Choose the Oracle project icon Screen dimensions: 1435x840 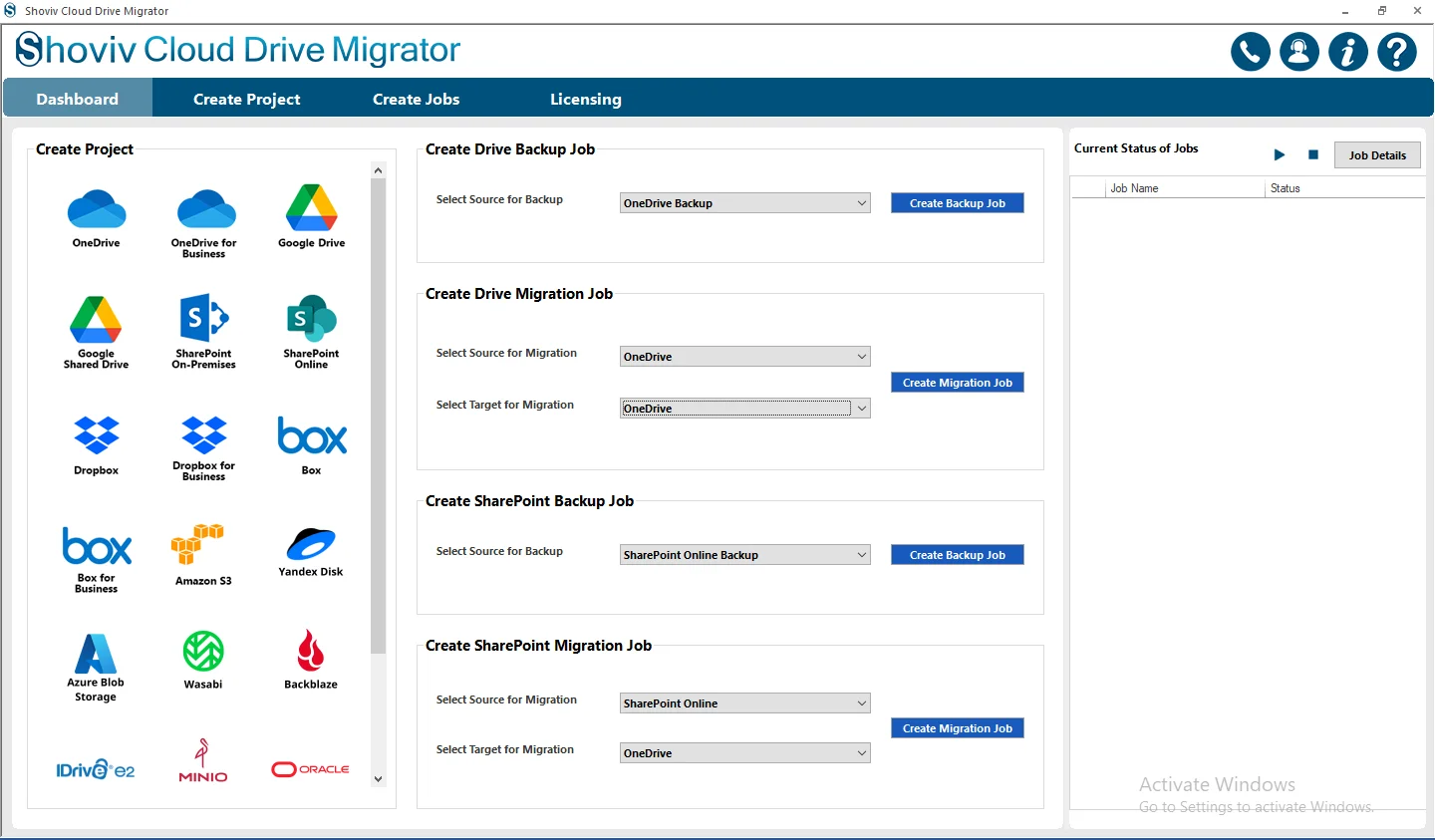pos(311,769)
